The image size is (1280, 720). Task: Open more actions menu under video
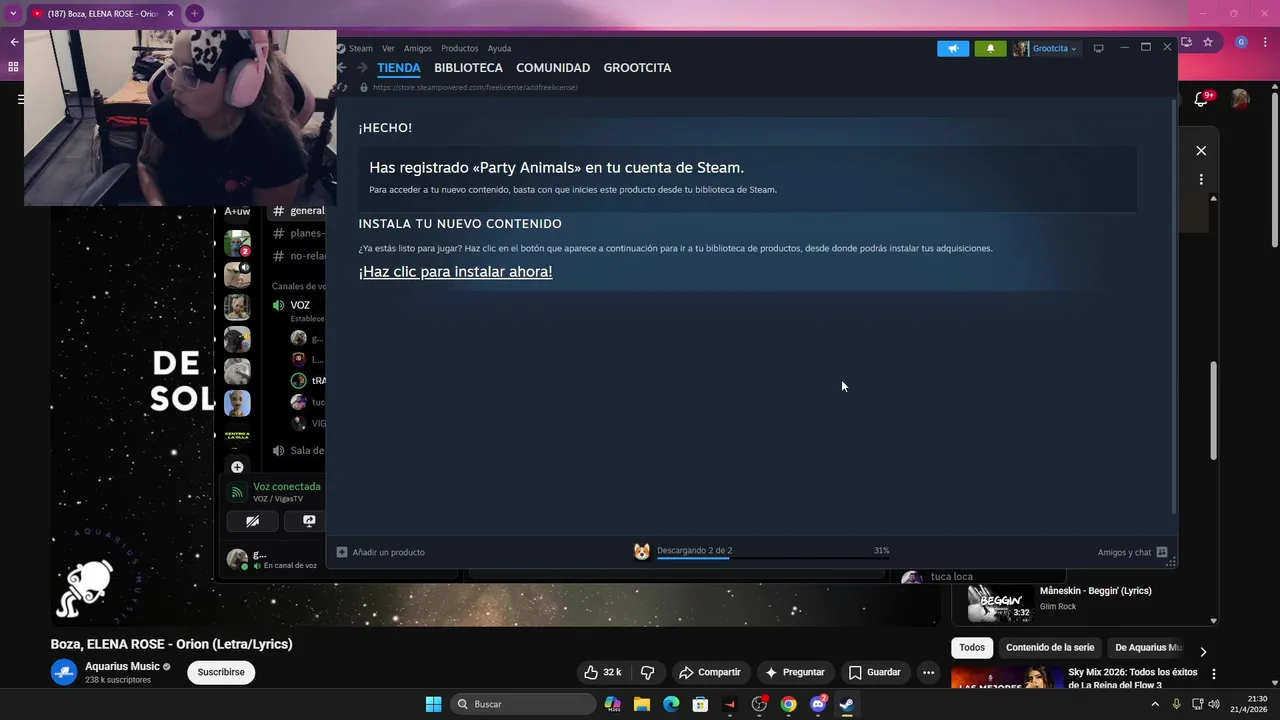[928, 672]
